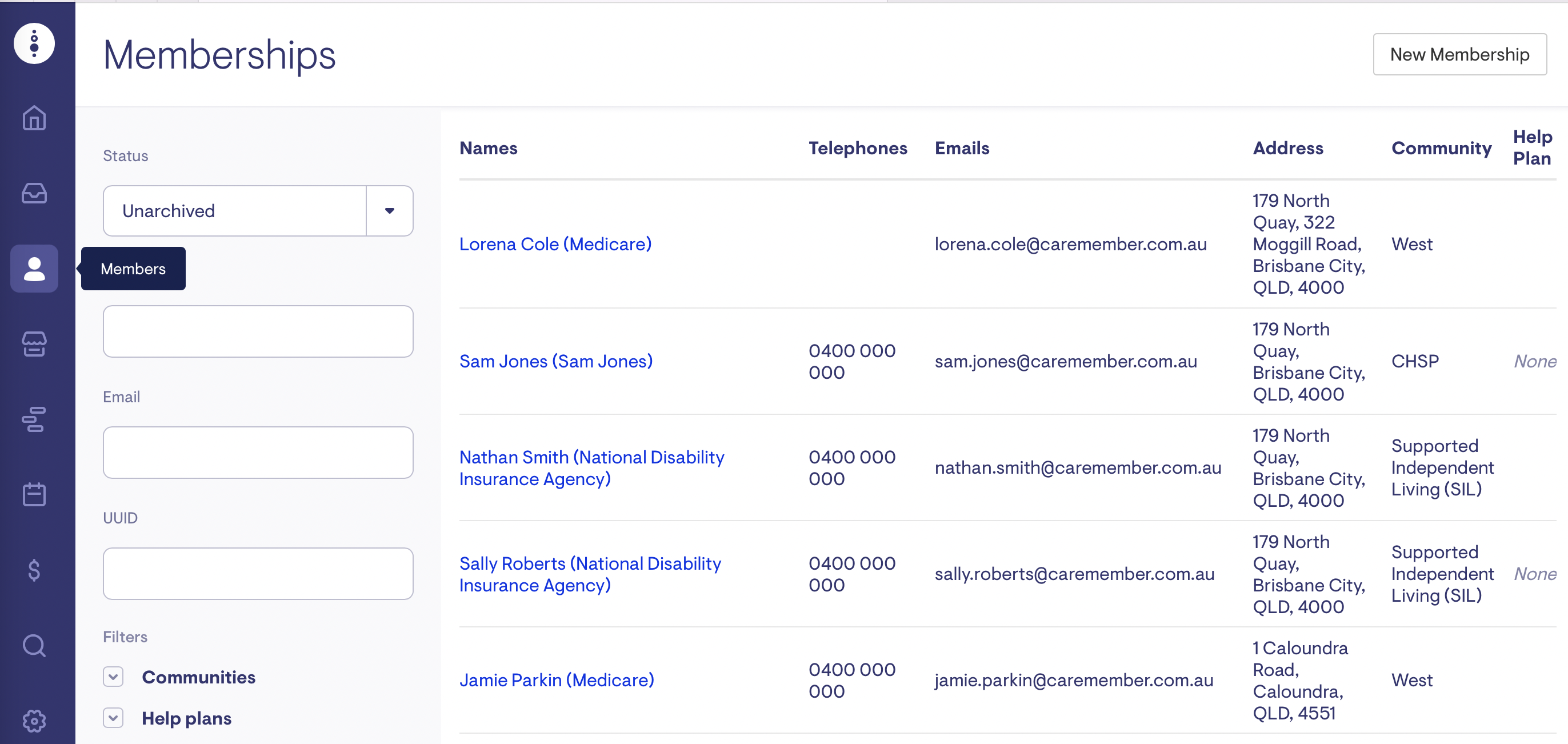Open Jamie Parkin (Medicare) link

coord(556,680)
